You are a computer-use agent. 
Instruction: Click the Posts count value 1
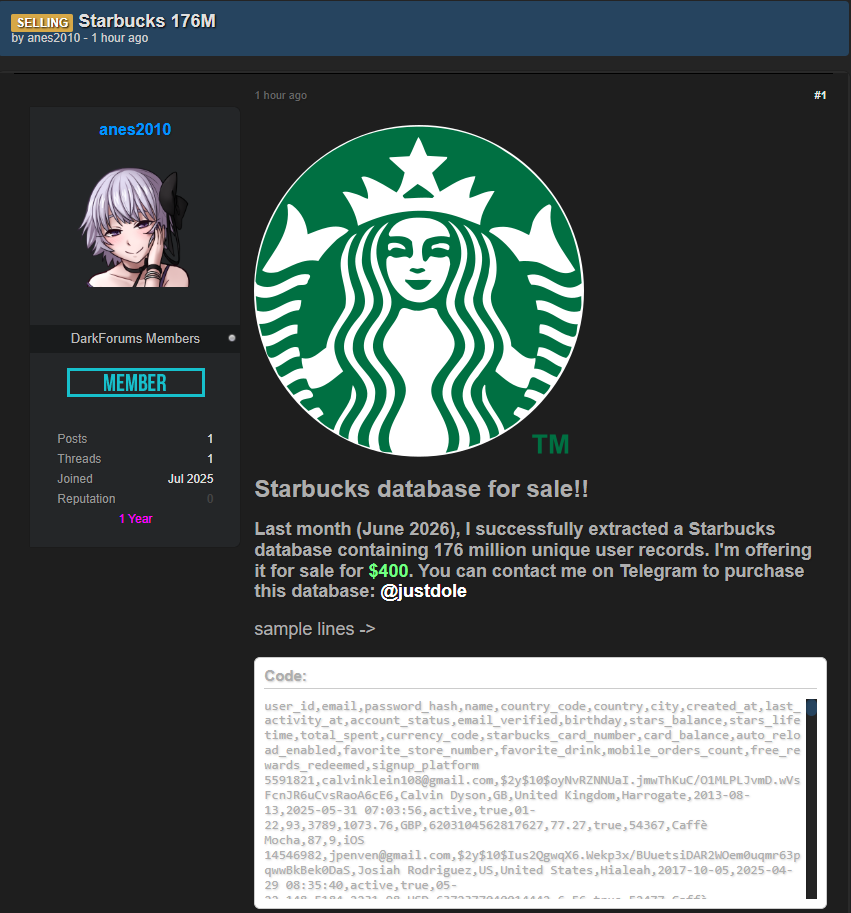[210, 438]
